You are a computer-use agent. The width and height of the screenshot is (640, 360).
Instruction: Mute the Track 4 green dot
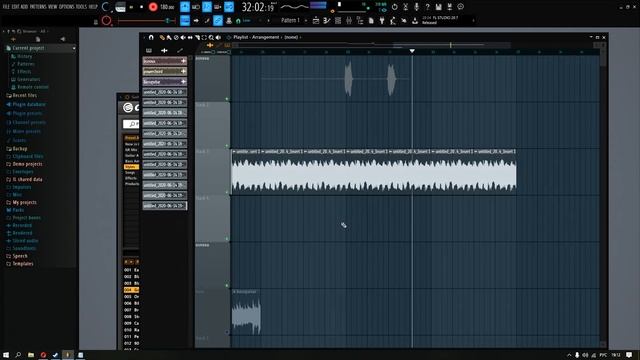click(x=227, y=239)
